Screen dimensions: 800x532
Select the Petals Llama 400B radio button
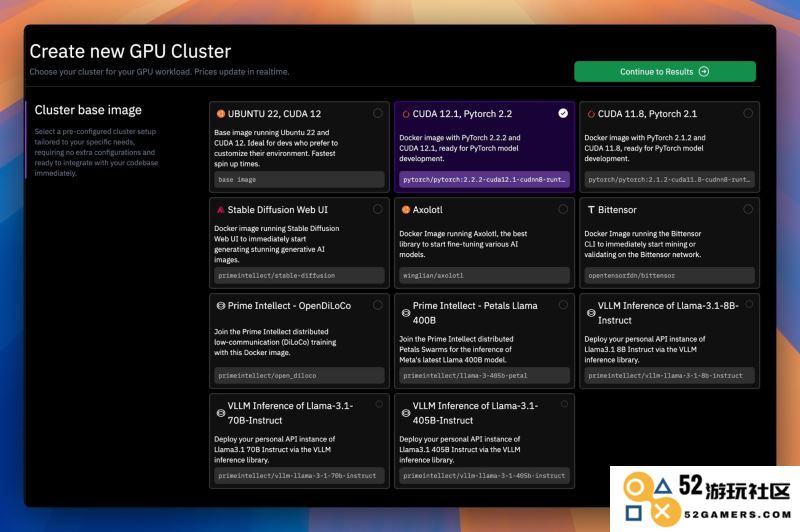[x=563, y=305]
